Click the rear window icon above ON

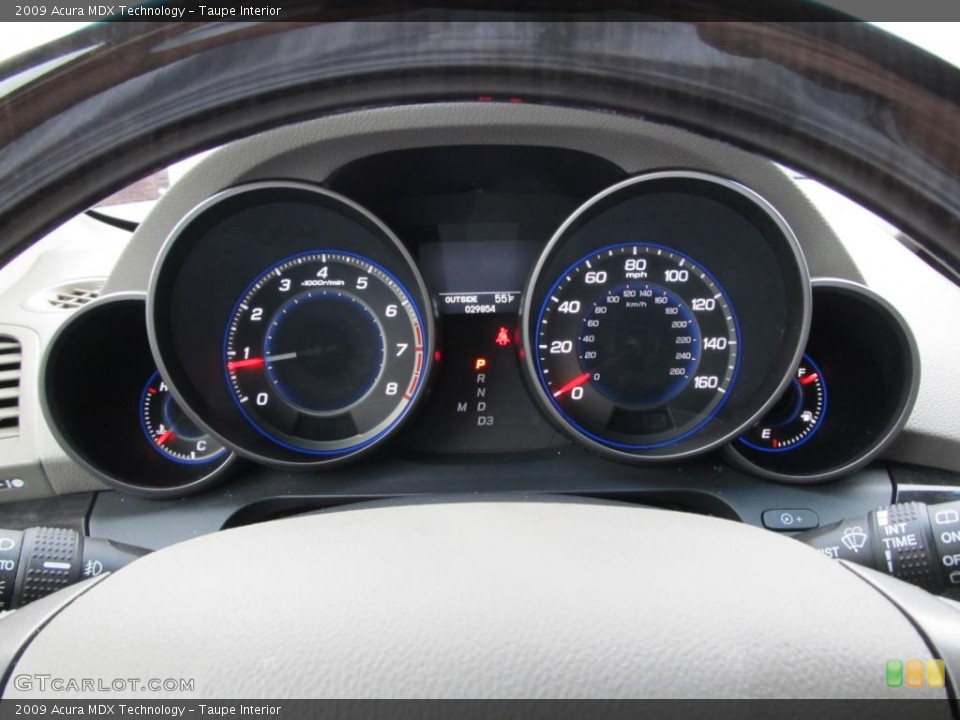(947, 517)
